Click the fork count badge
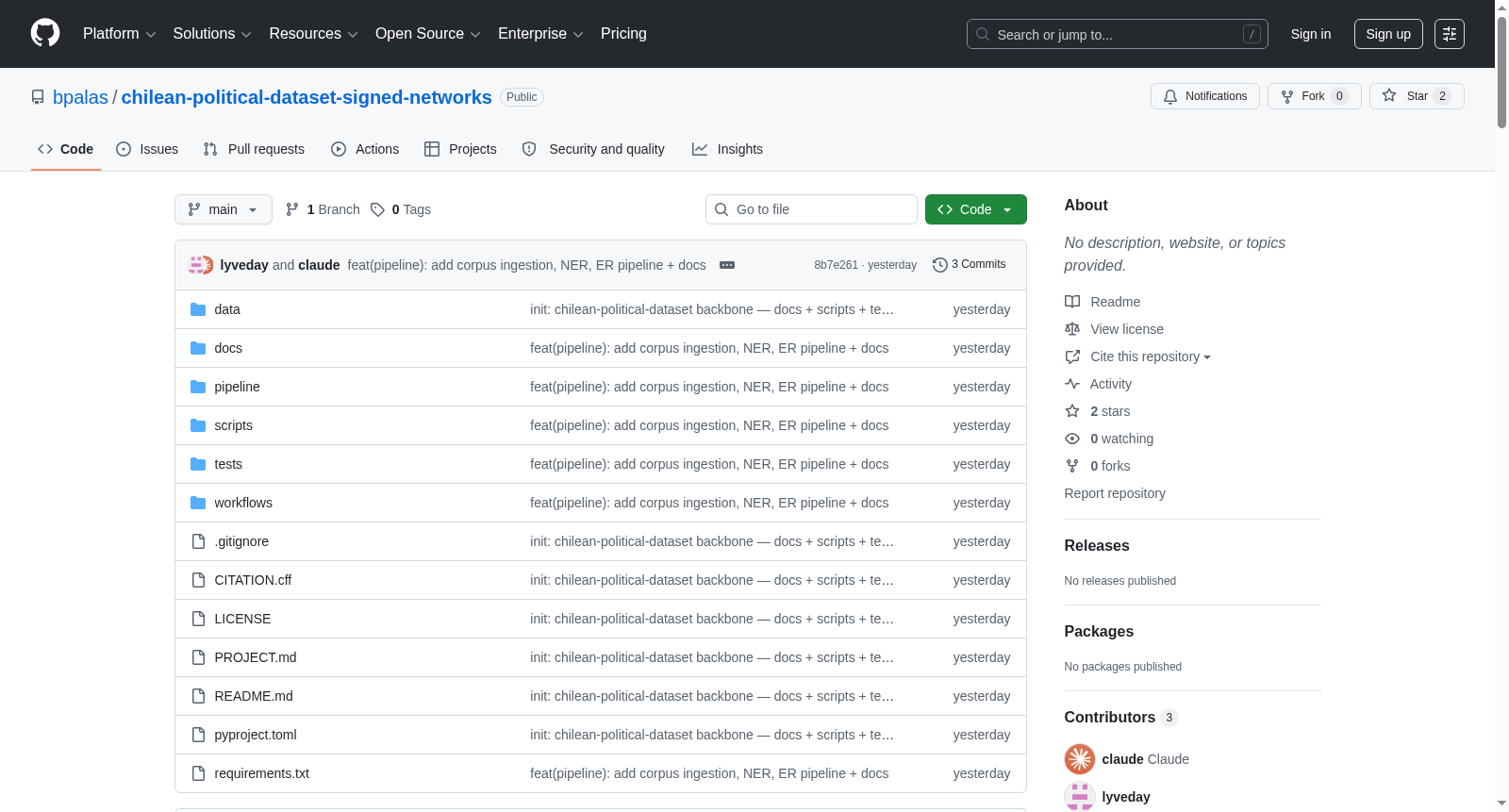This screenshot has width=1509, height=812. coord(1339,96)
